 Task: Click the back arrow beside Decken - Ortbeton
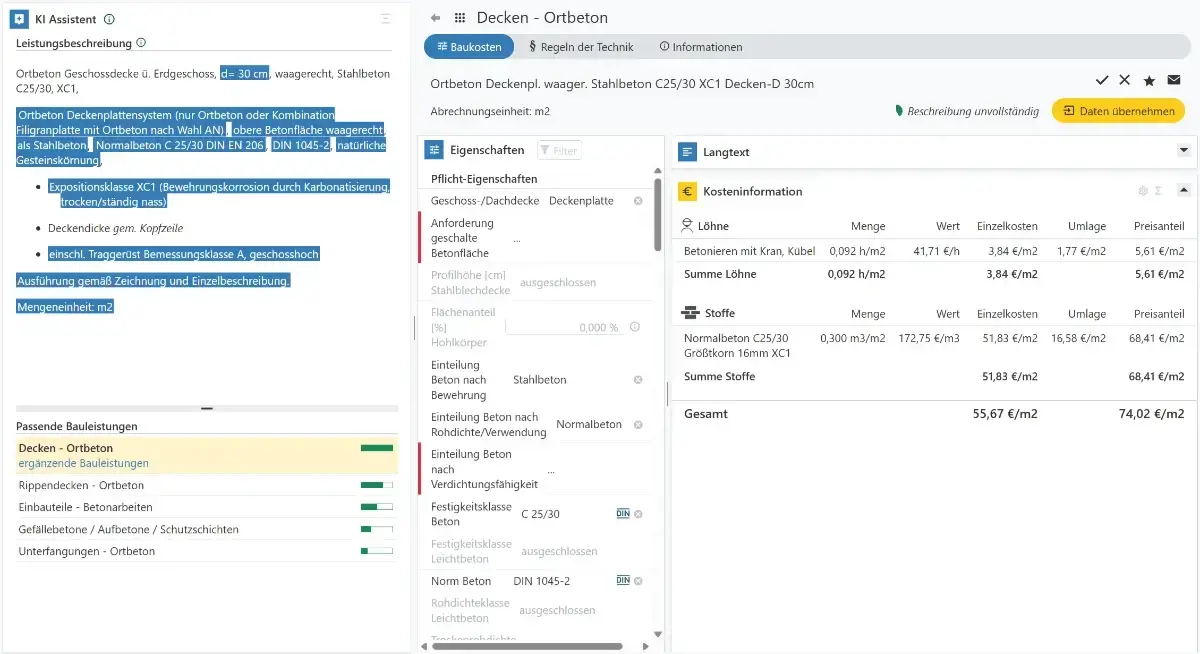[x=435, y=18]
